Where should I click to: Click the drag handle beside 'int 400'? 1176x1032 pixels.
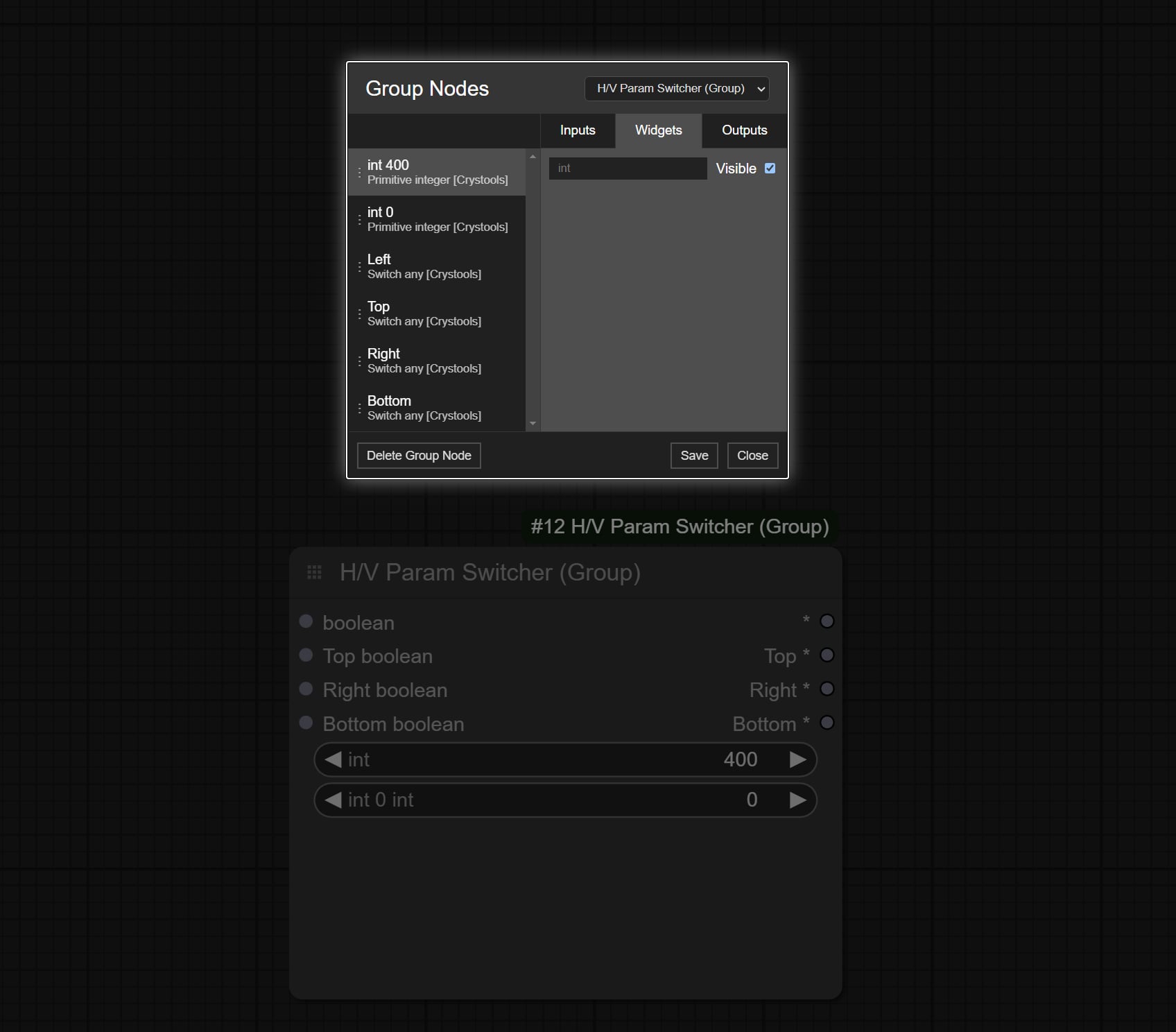pos(359,173)
